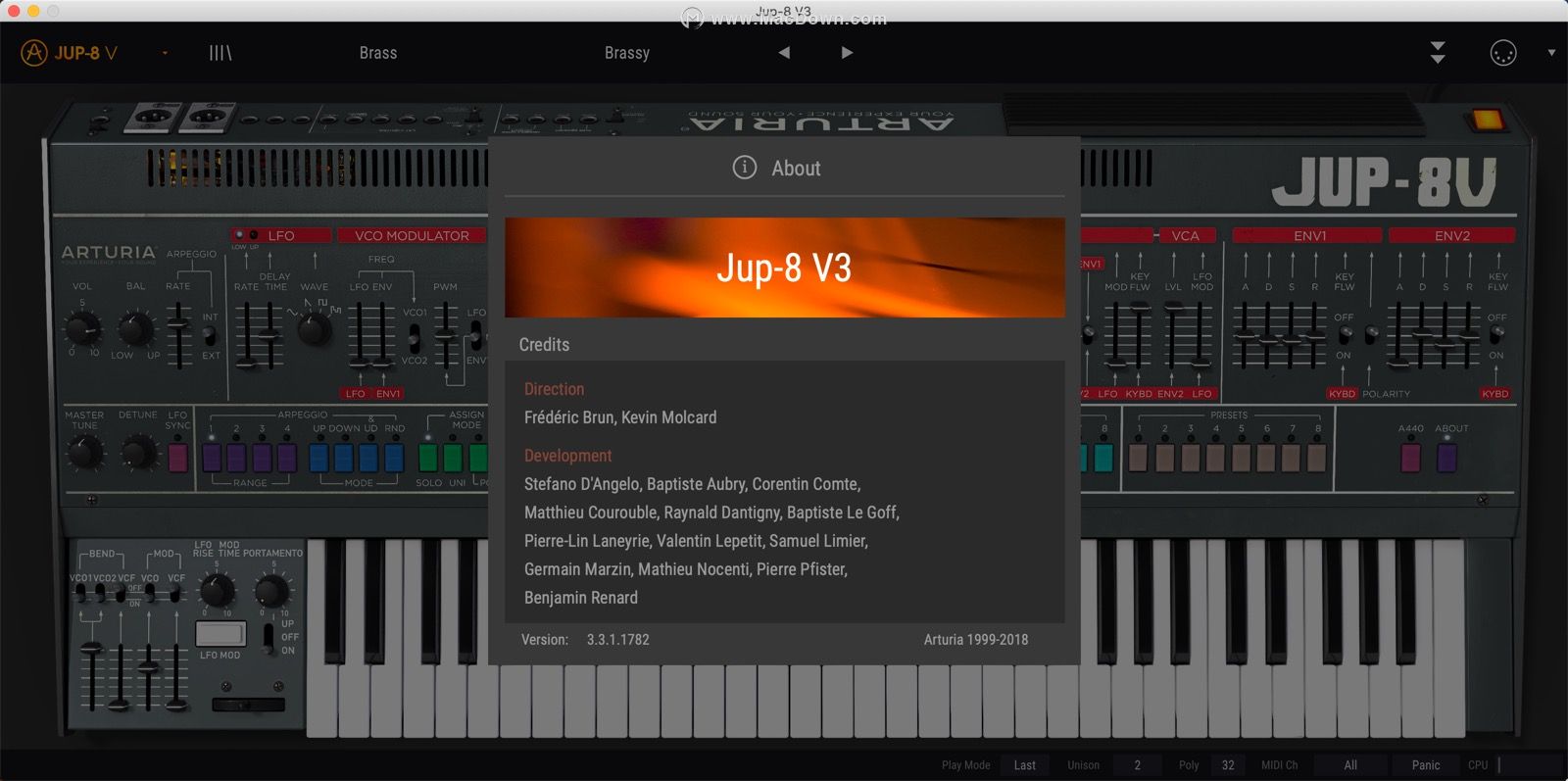The image size is (1568, 781).
Task: Click the Brass preset type filter
Action: pyautogui.click(x=378, y=53)
